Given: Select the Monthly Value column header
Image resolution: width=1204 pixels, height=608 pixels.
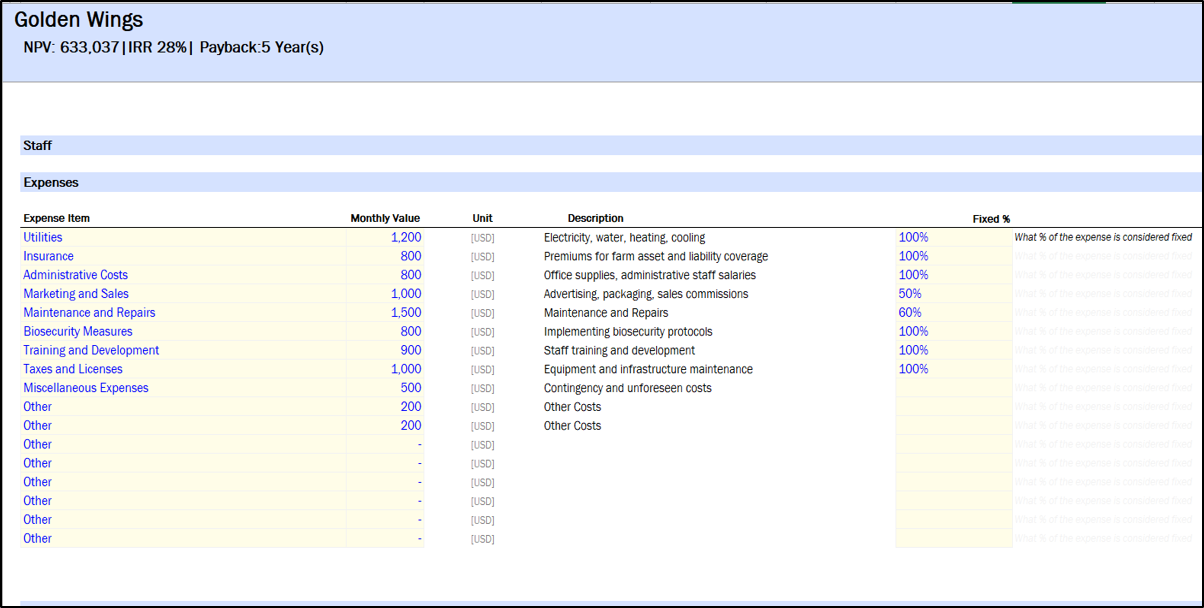Looking at the screenshot, I should [x=385, y=218].
